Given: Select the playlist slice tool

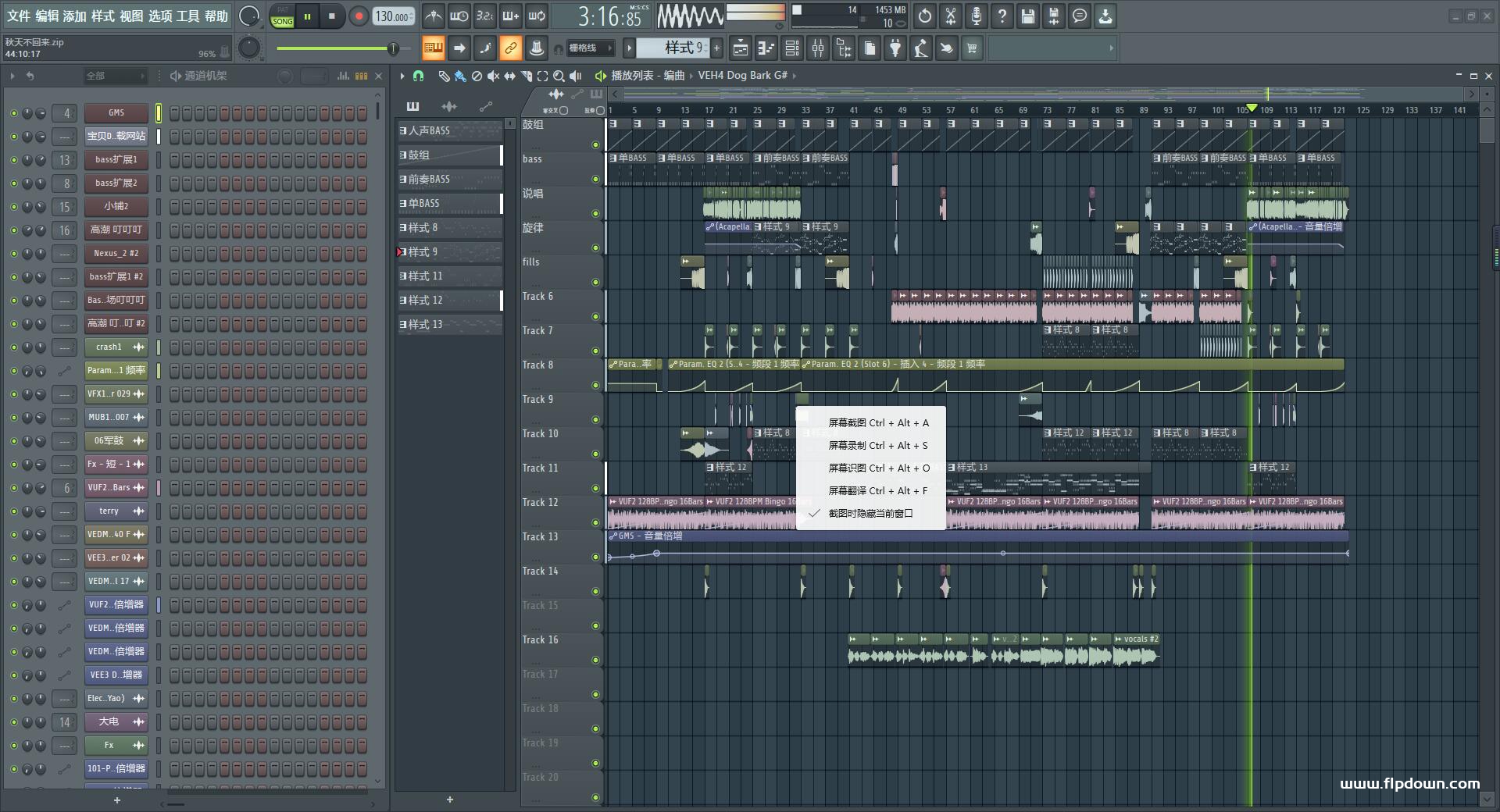Looking at the screenshot, I should coord(527,76).
